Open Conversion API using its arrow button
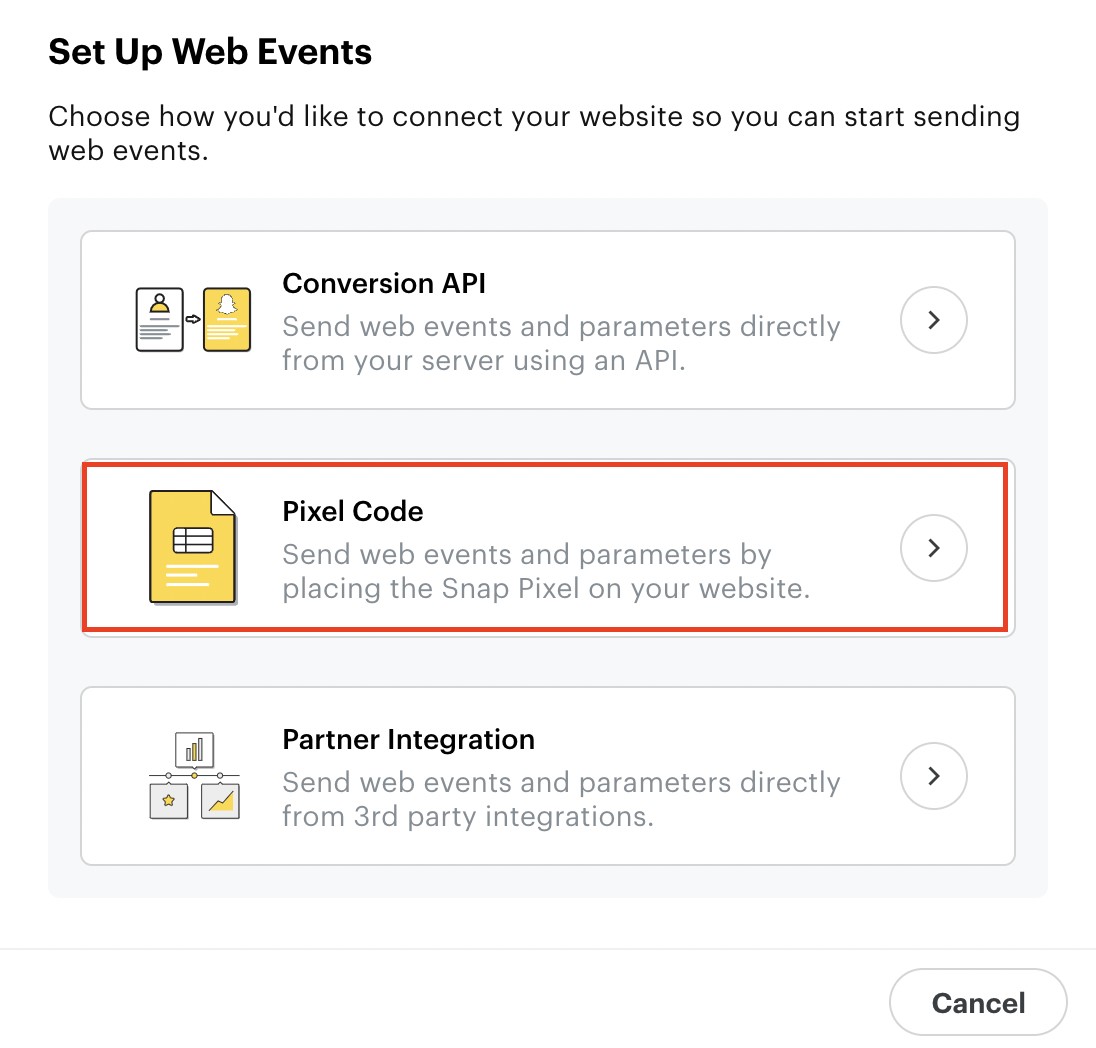The height and width of the screenshot is (1048, 1096). click(x=933, y=320)
